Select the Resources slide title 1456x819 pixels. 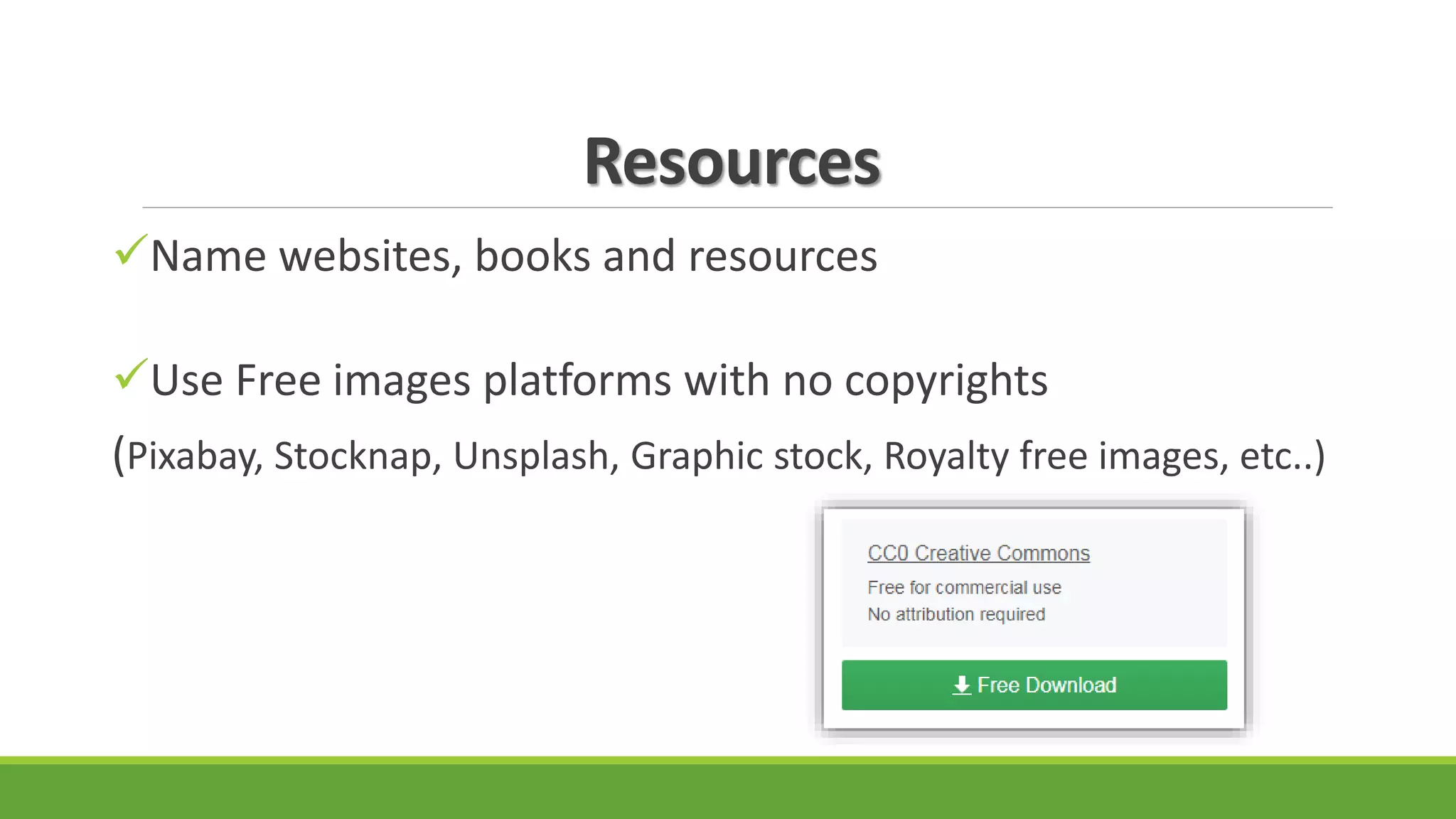click(732, 162)
